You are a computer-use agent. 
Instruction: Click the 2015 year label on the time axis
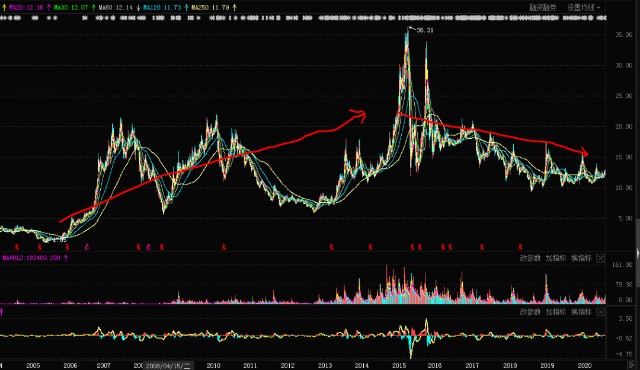[399, 366]
